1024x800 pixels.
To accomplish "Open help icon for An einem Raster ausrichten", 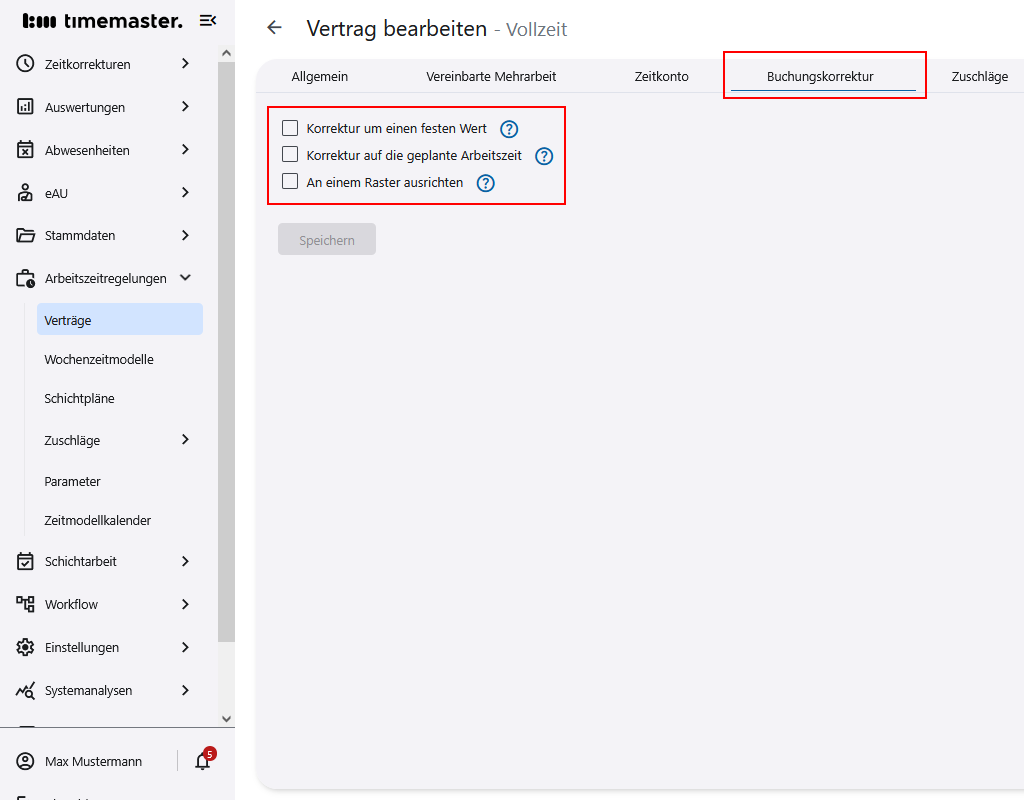I will [486, 183].
